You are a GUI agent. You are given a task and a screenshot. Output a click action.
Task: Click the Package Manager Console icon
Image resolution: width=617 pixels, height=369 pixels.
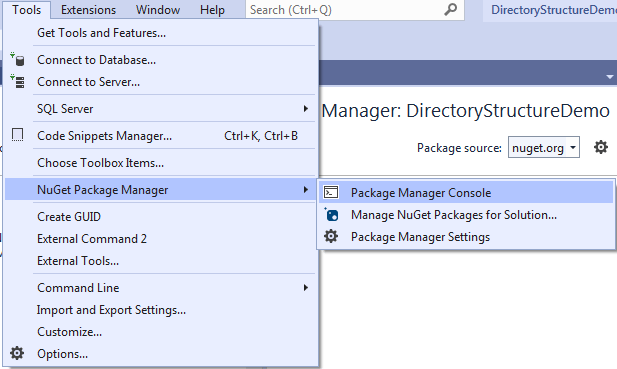(331, 192)
